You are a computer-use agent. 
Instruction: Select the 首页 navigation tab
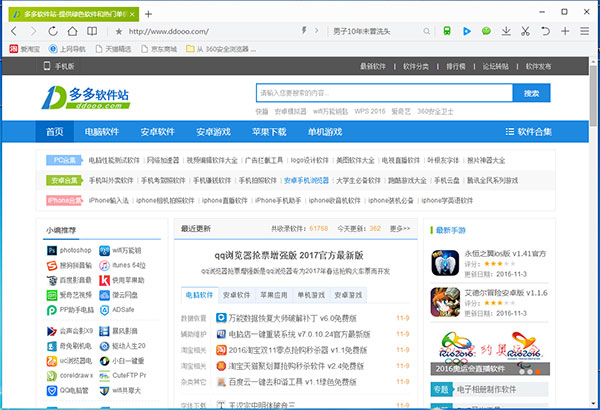click(55, 132)
